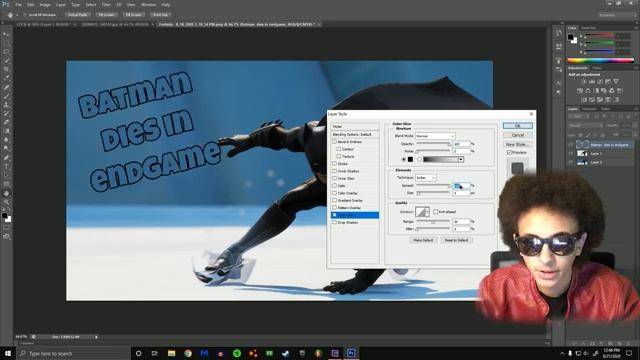Click Cancel in Layer Style dialog
The image size is (640, 360).
(x=518, y=135)
